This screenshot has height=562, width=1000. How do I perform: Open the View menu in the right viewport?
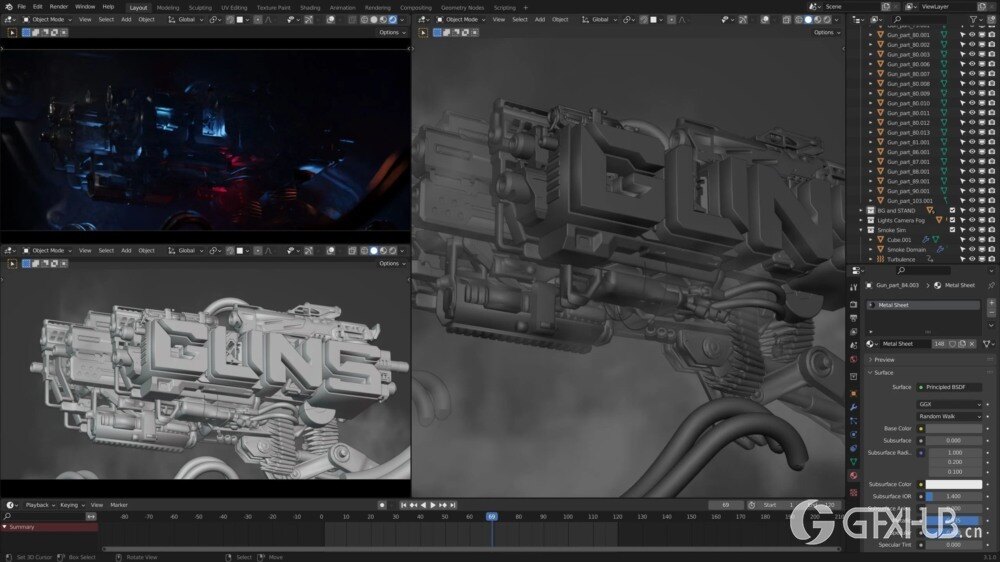pos(499,20)
